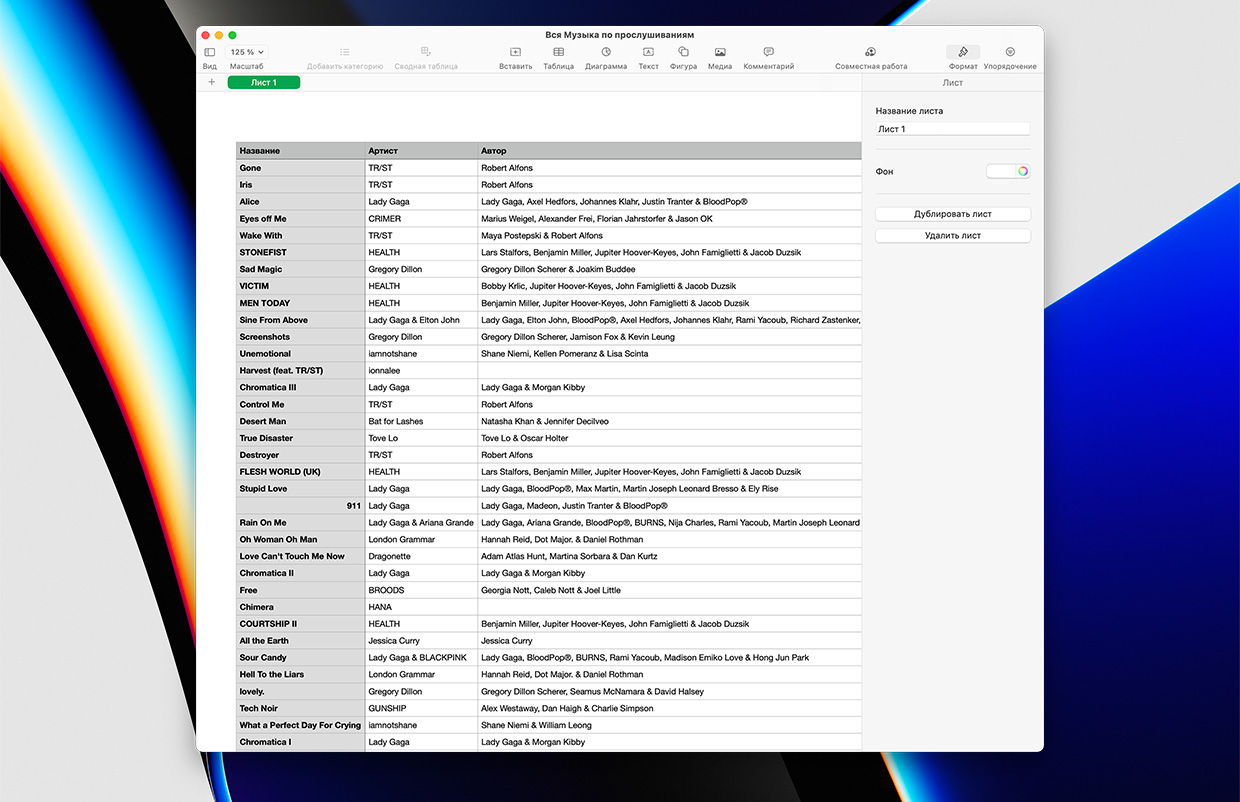The height and width of the screenshot is (802, 1240).
Task: Click the Название листа input field
Action: (x=952, y=129)
